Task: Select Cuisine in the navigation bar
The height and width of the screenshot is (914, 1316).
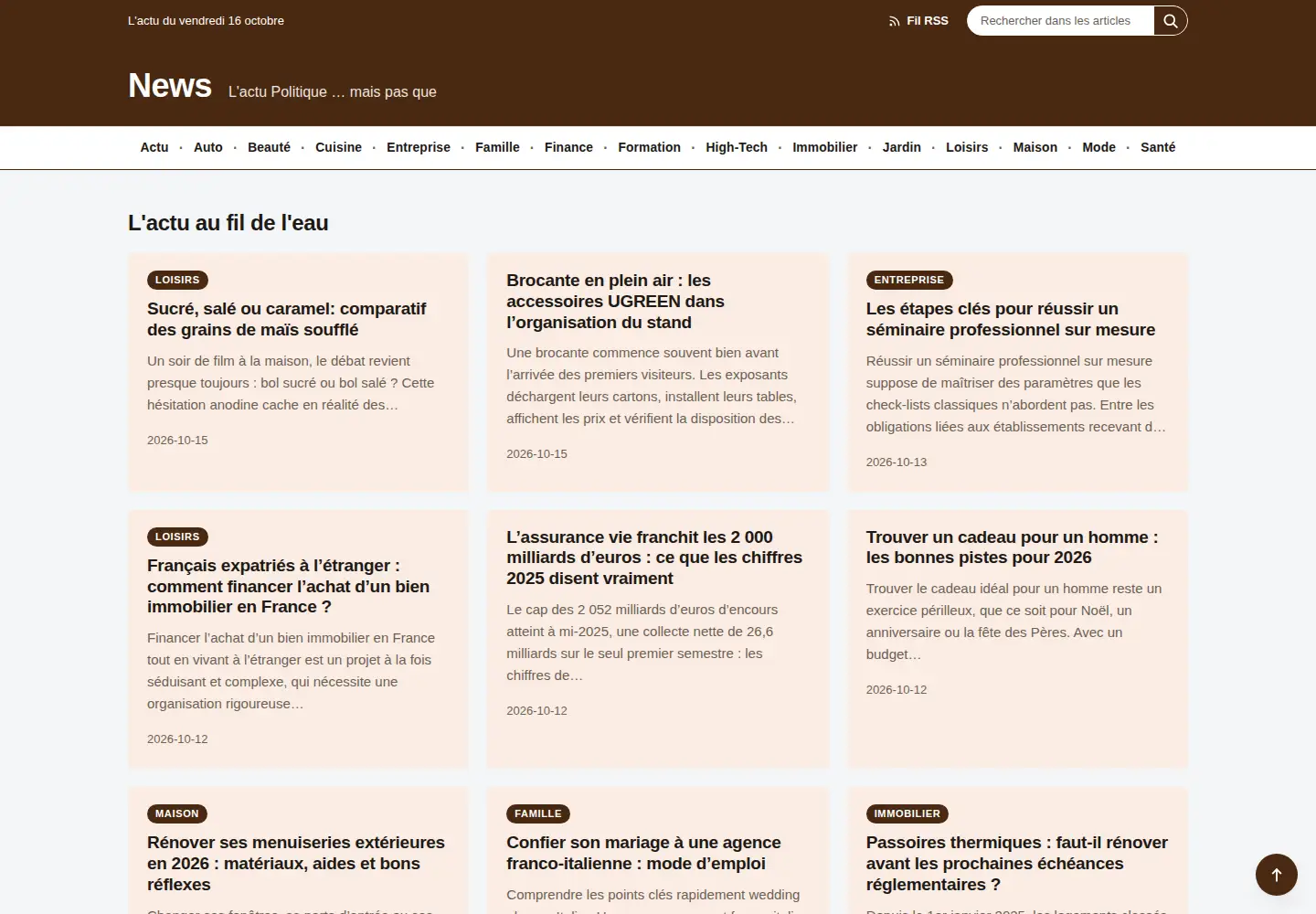Action: pyautogui.click(x=338, y=147)
